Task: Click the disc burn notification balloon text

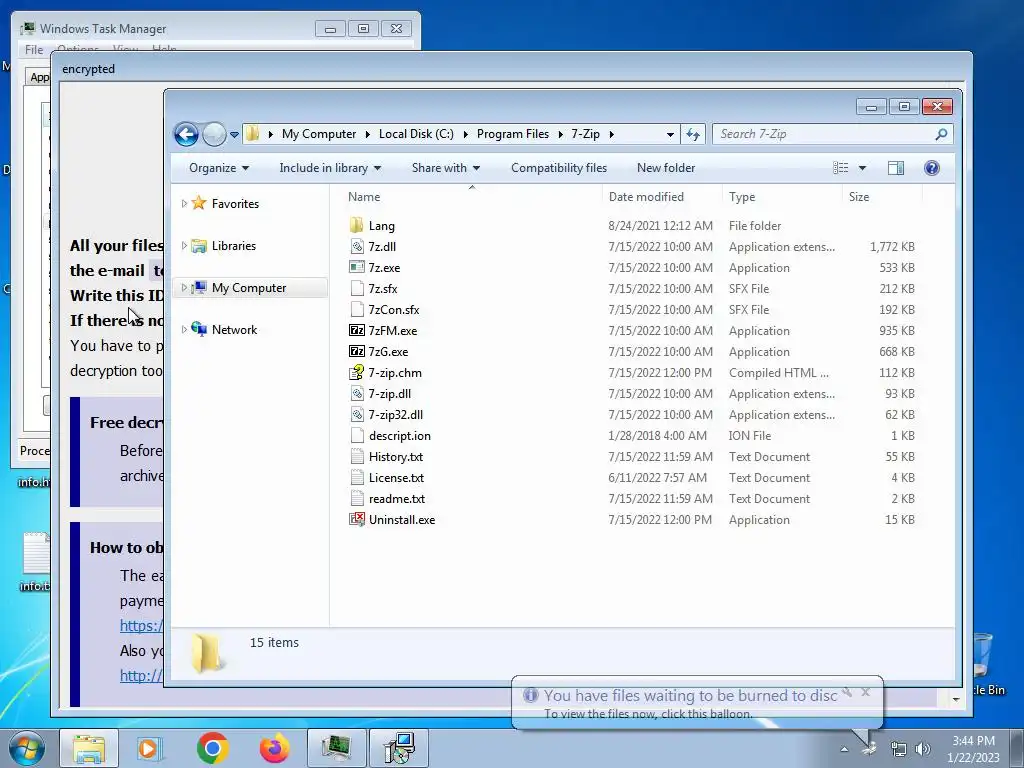Action: point(690,696)
